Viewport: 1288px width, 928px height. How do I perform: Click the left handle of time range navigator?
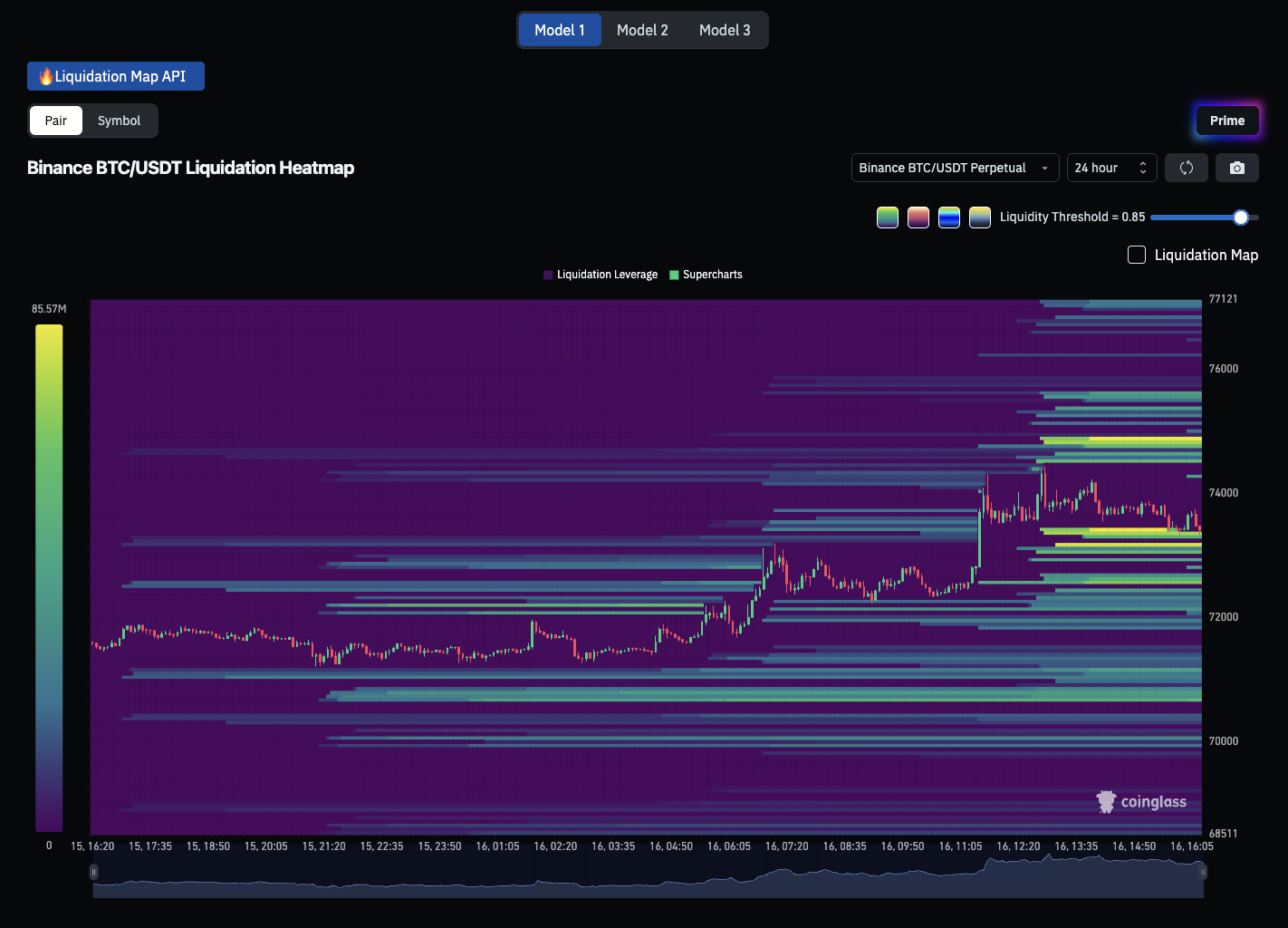coord(93,872)
